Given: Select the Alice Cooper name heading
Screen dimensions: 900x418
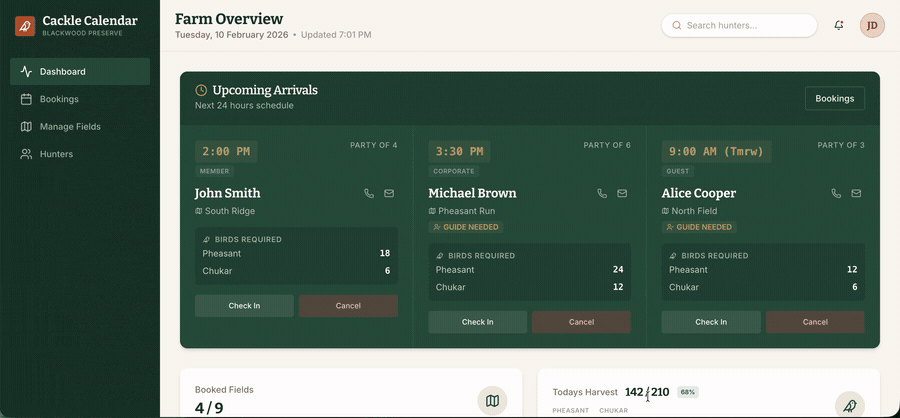Looking at the screenshot, I should (699, 193).
